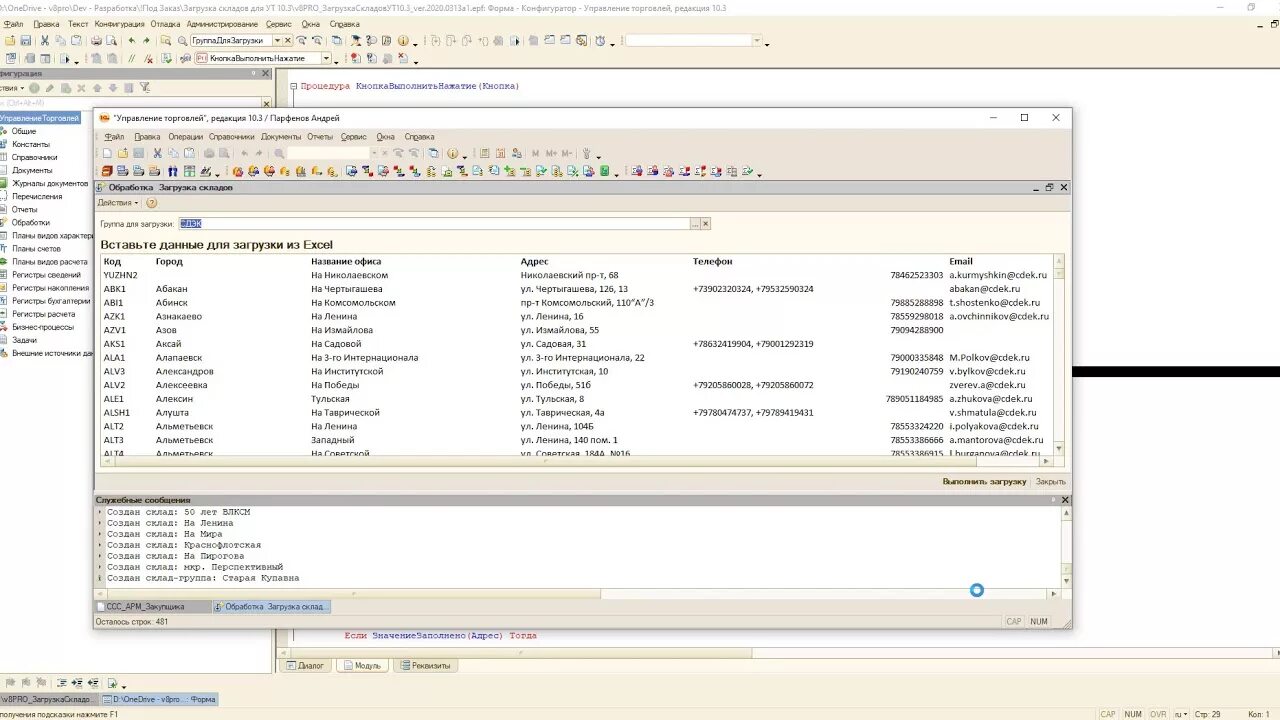Image resolution: width=1280 pixels, height=720 pixels.
Task: Click info help icon in trade window toolbar
Action: coord(451,153)
